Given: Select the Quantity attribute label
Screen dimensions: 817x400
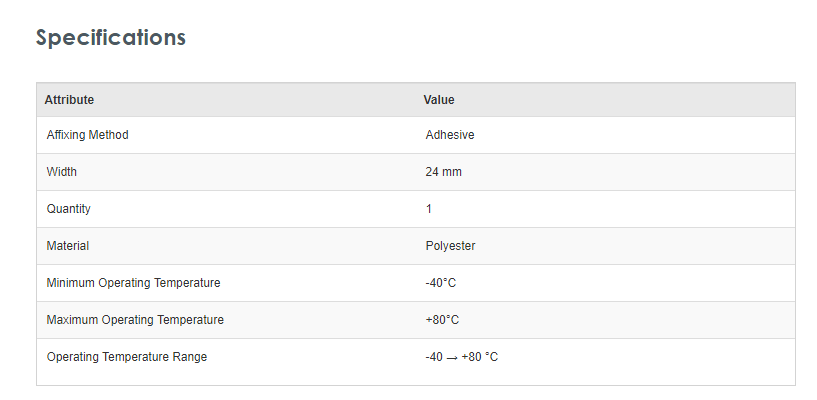Looking at the screenshot, I should pyautogui.click(x=69, y=209).
